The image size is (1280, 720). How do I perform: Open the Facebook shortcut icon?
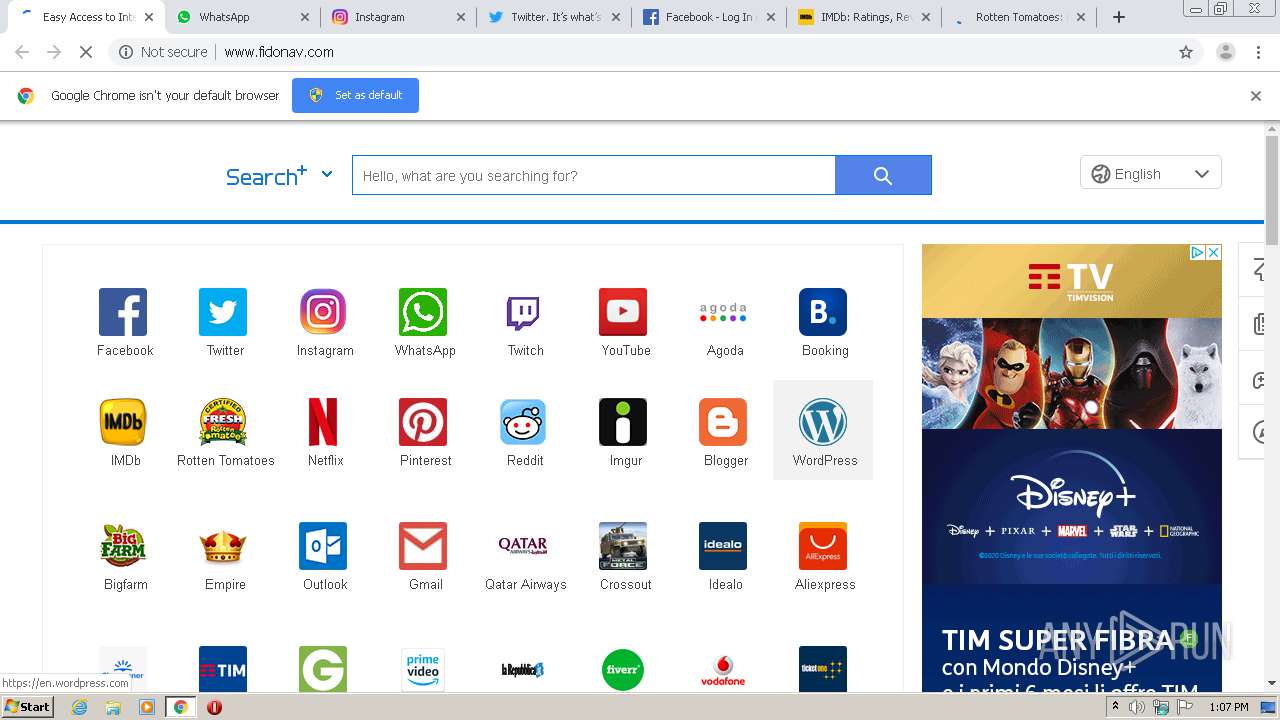pyautogui.click(x=123, y=312)
